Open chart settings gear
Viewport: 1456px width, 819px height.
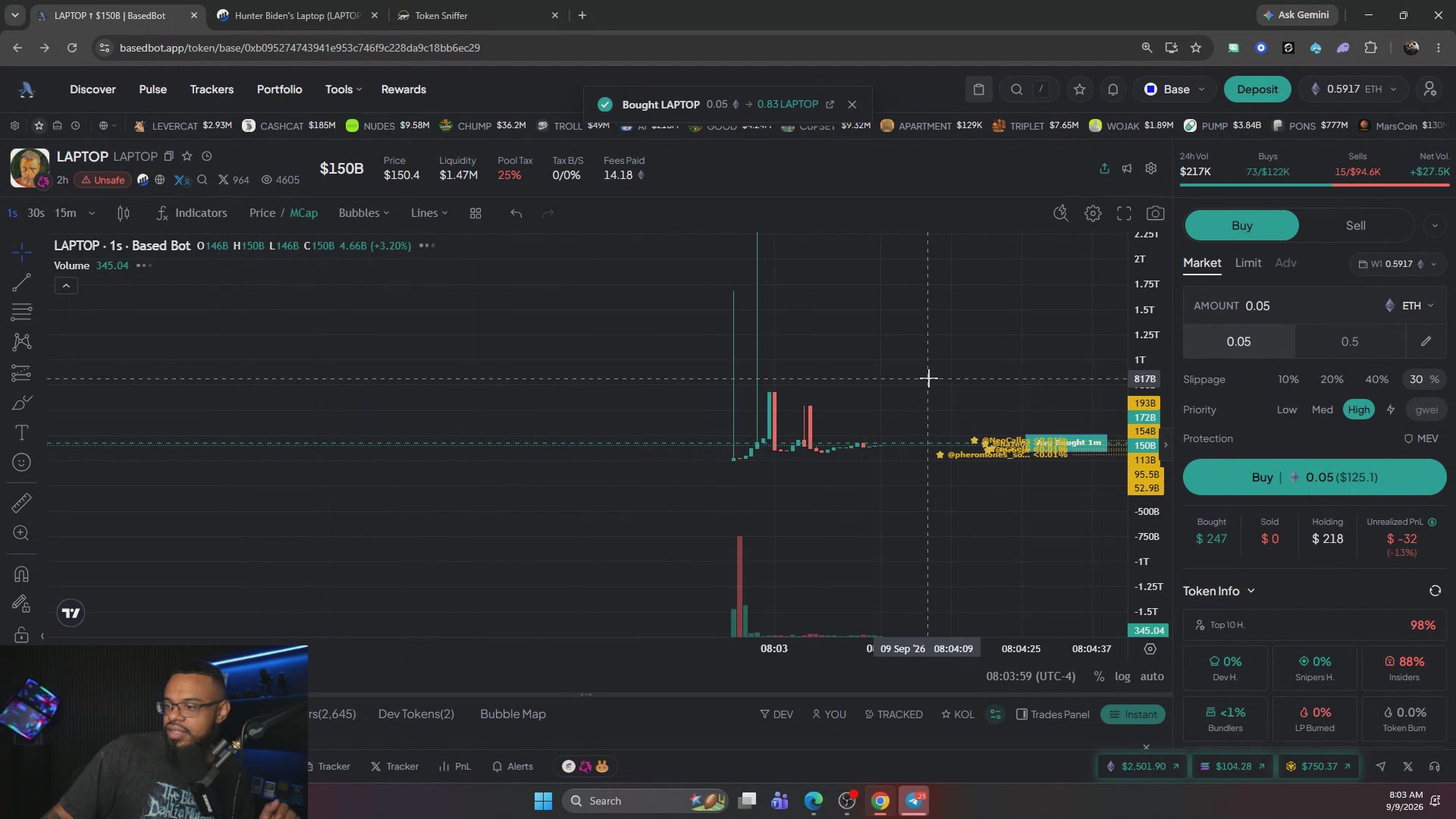tap(1093, 213)
